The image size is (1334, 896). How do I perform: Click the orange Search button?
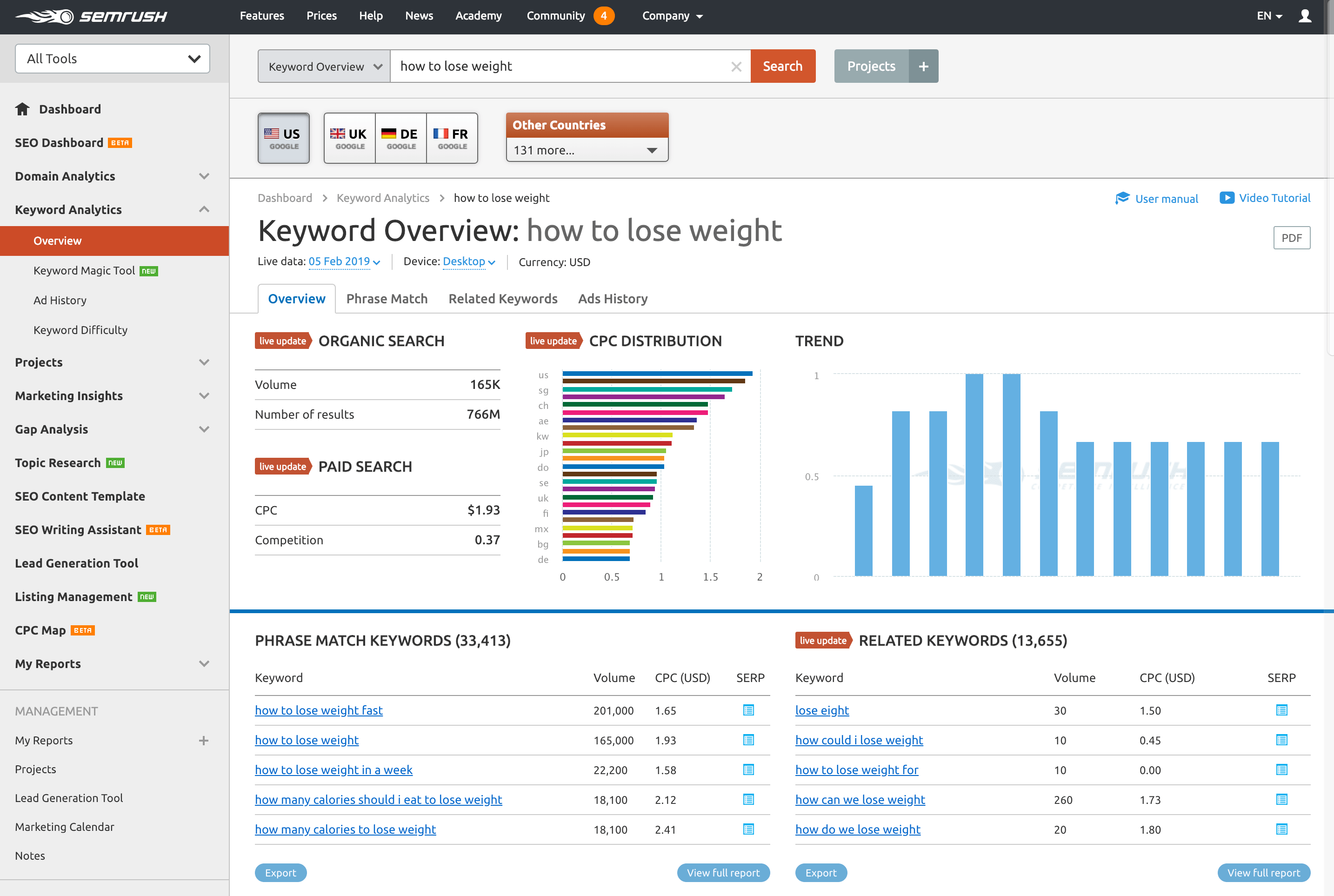(782, 66)
